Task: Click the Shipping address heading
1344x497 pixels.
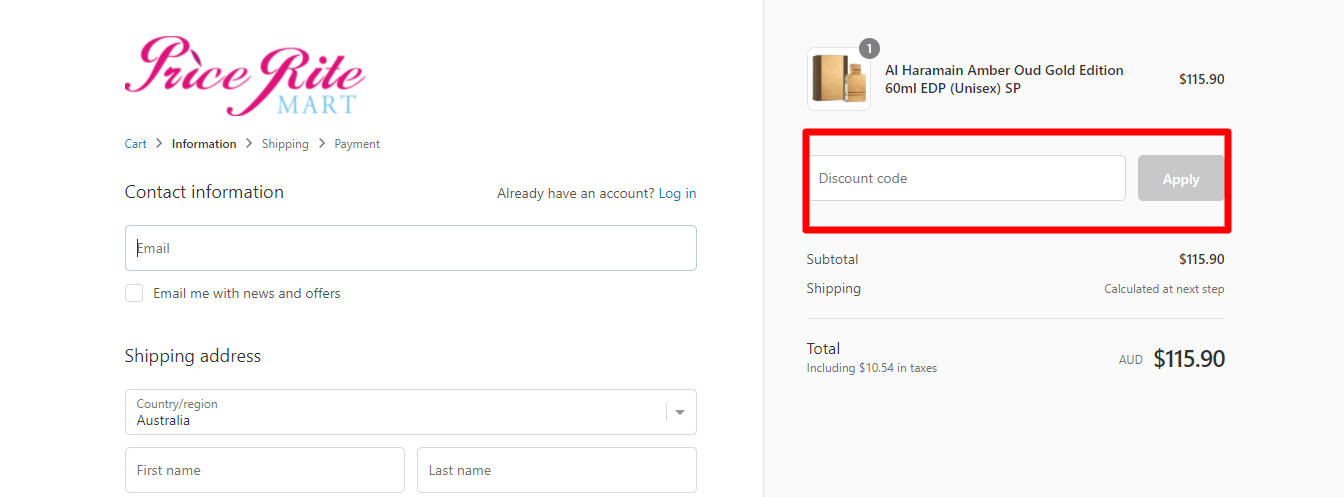Action: 193,356
